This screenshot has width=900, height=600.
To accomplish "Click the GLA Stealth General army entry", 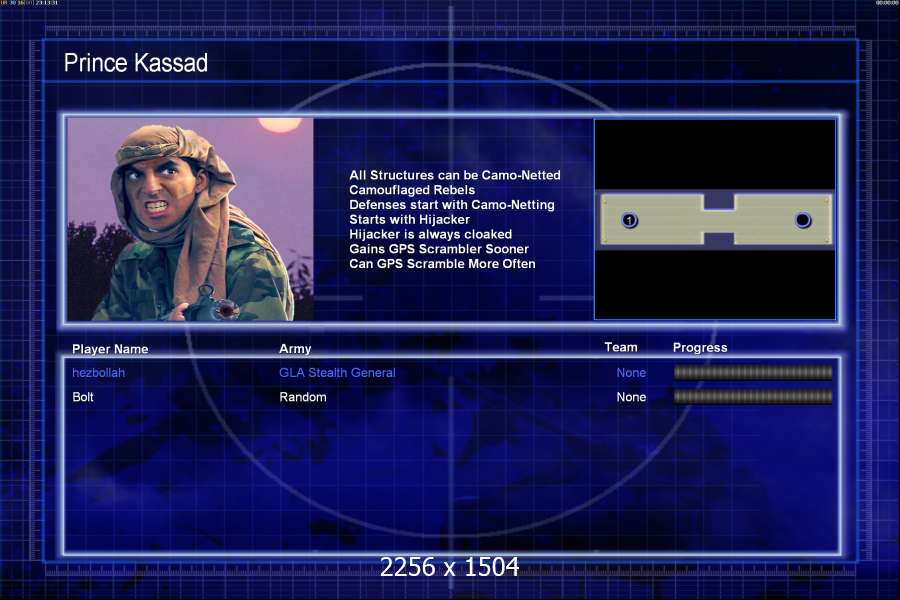I will tap(337, 373).
